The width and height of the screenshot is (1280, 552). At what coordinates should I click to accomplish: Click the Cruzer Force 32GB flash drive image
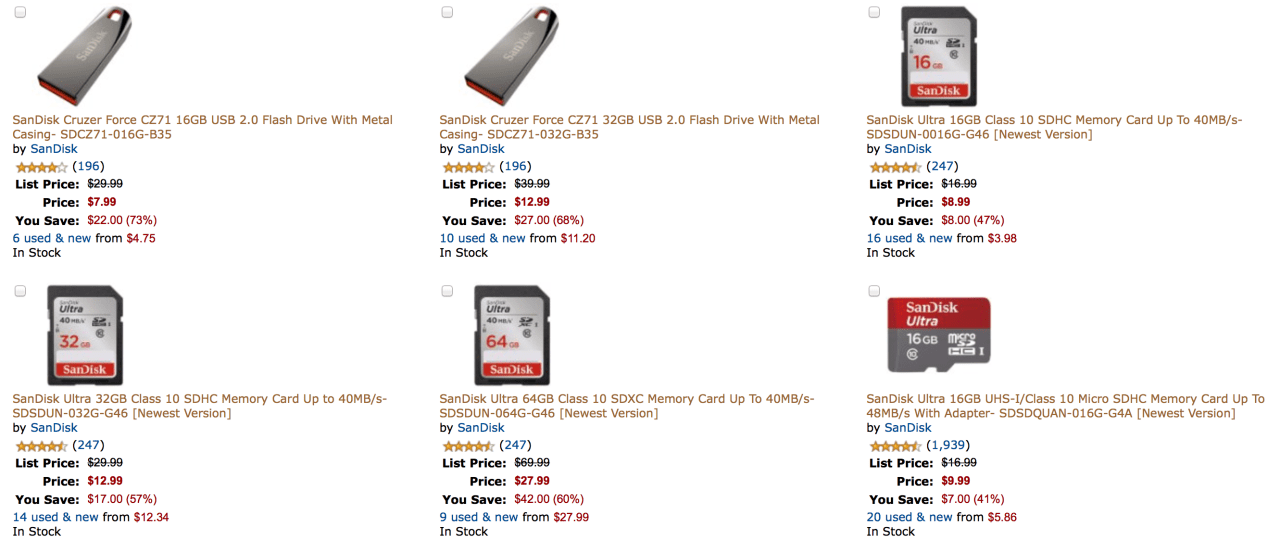pos(511,57)
